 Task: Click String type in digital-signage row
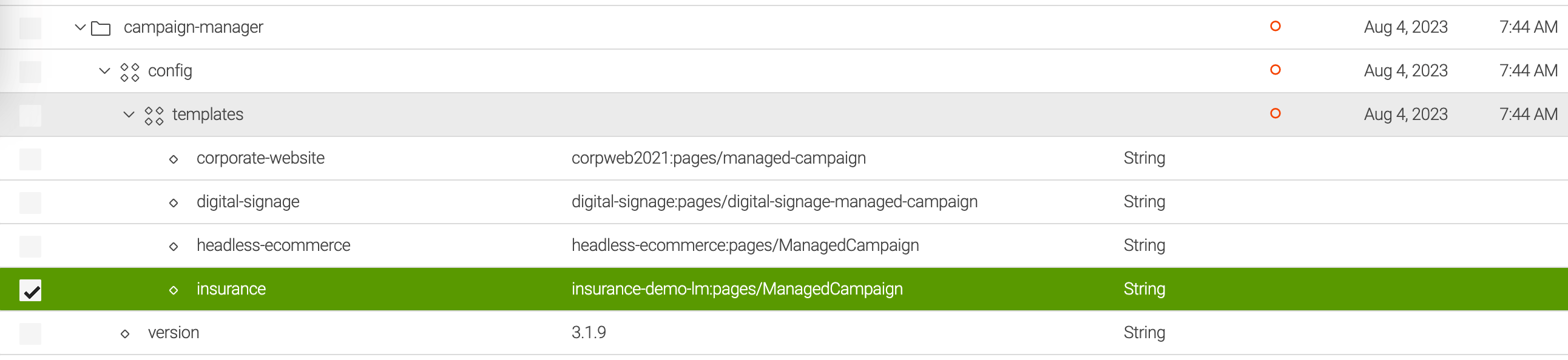click(1144, 202)
